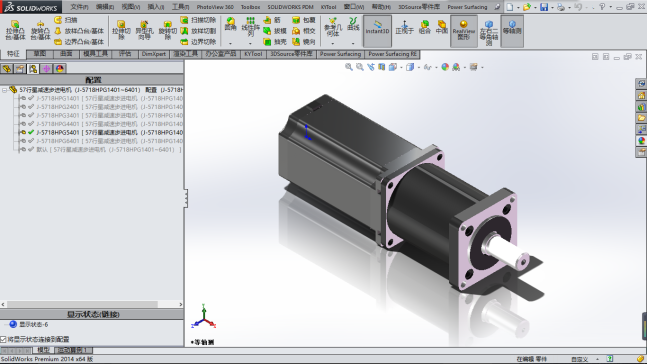Click the zoom to fit icon in view toolbar
The image size is (647, 364).
tap(349, 67)
